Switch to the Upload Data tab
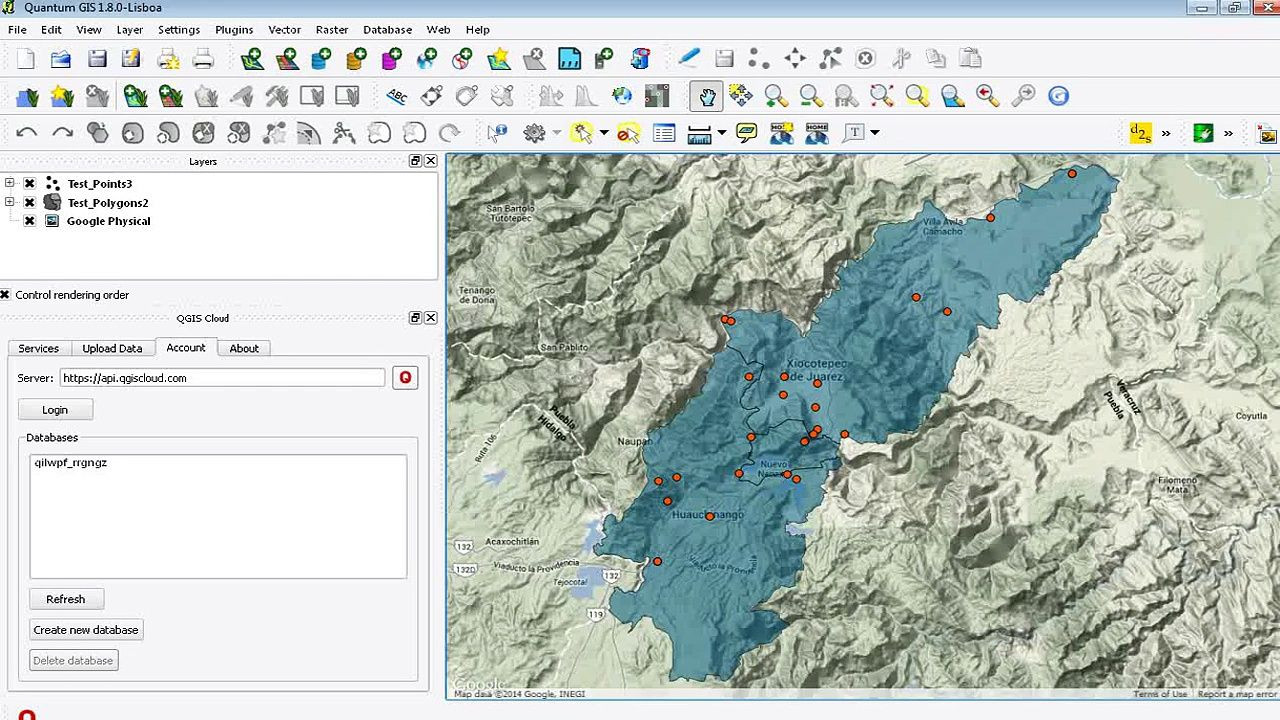The height and width of the screenshot is (720, 1280). [x=112, y=348]
